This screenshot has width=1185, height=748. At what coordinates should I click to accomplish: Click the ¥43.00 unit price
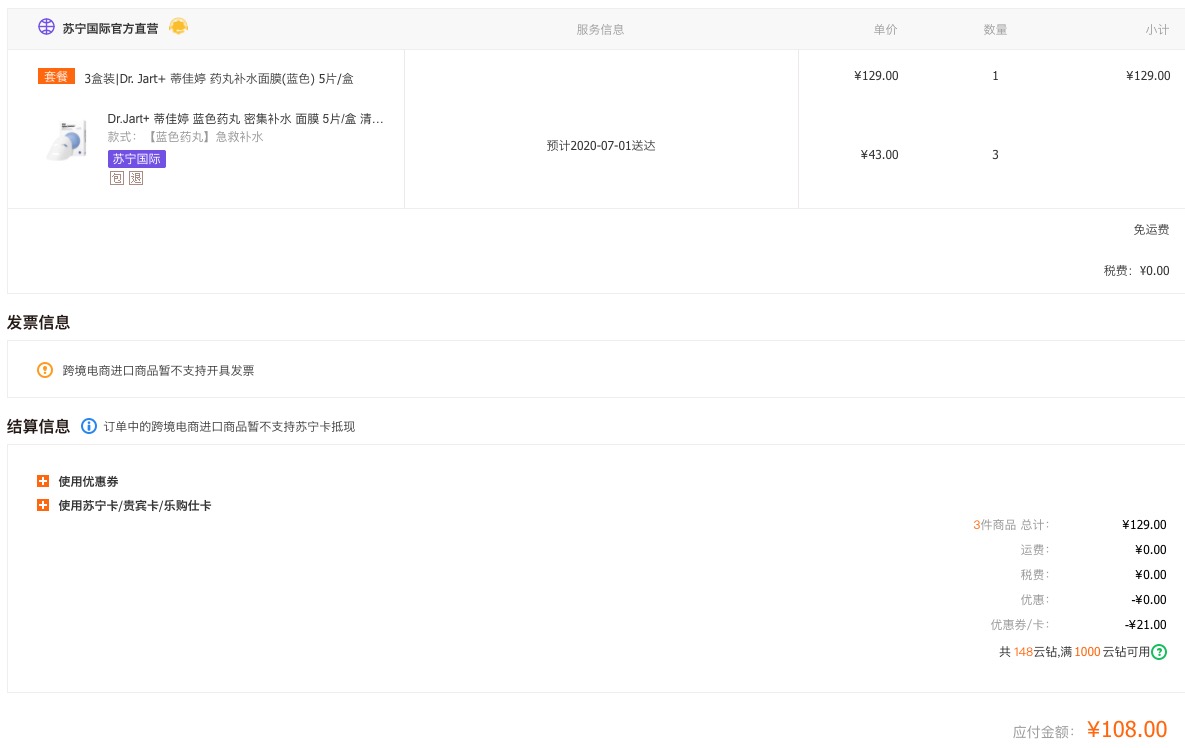pyautogui.click(x=880, y=155)
